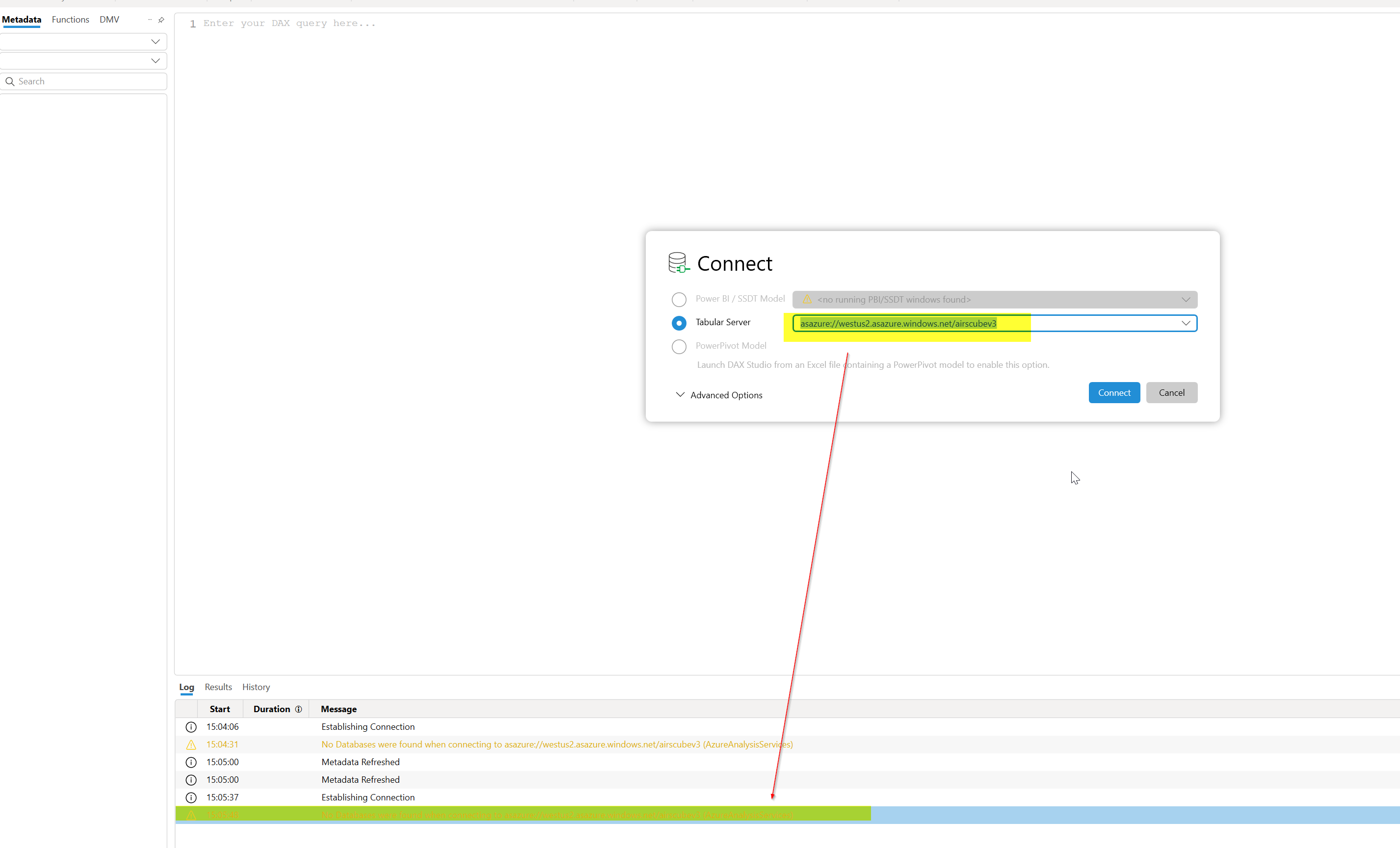Image resolution: width=1400 pixels, height=848 pixels.
Task: Click the info icon on the 15:04:06 log entry
Action: (x=191, y=726)
